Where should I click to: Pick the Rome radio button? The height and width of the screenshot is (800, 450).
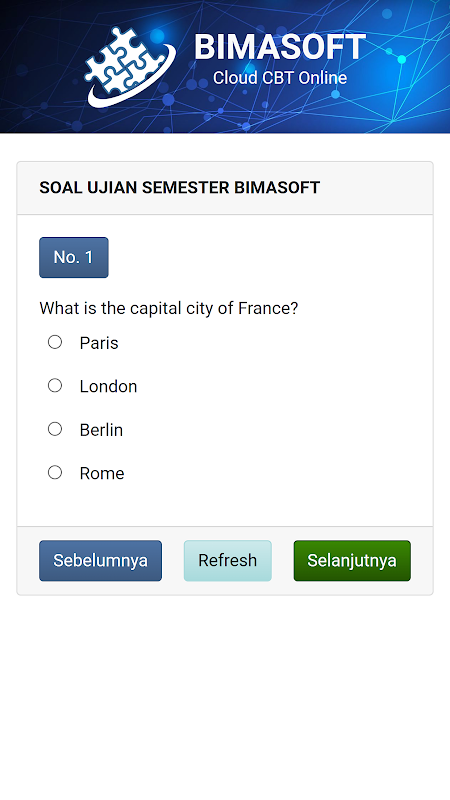coord(55,472)
